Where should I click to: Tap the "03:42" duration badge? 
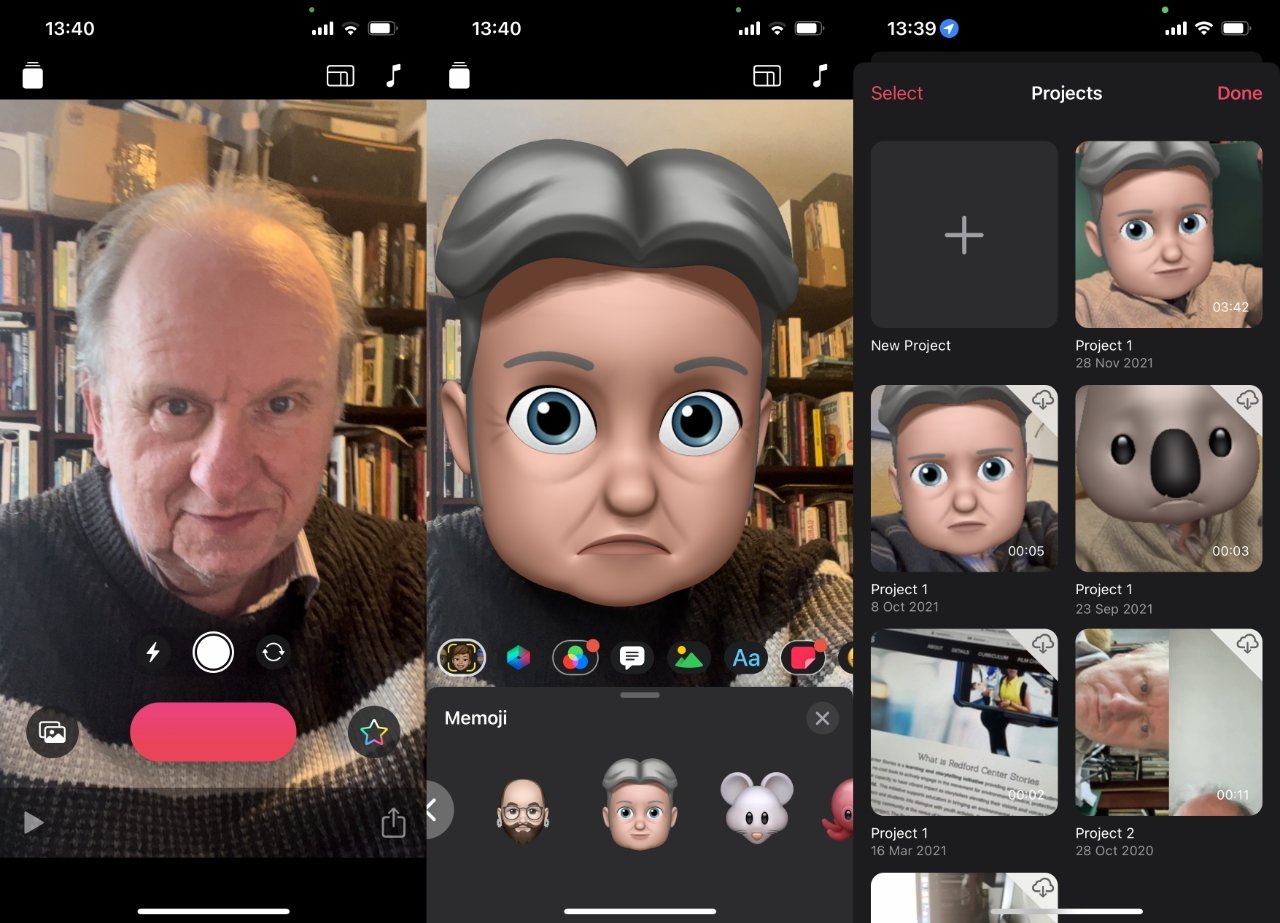point(1231,307)
